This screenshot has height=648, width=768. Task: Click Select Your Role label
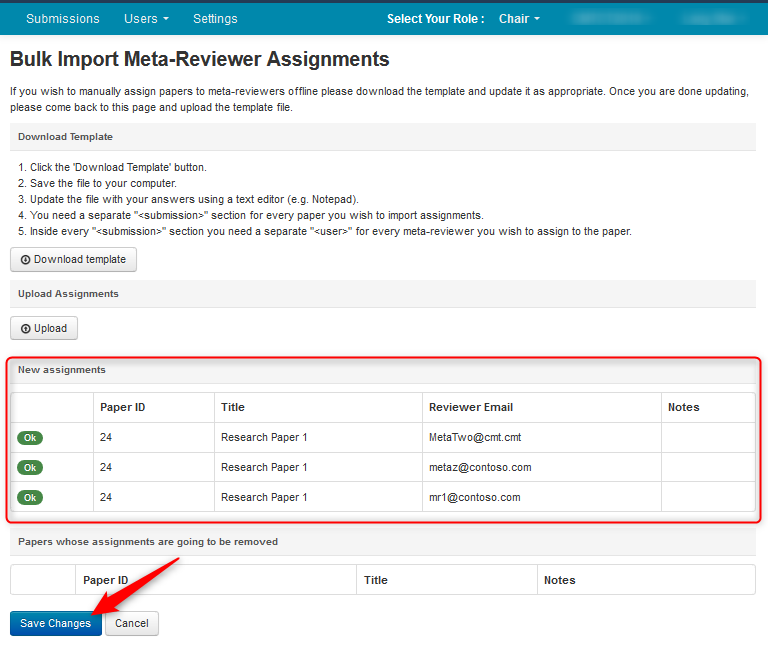point(435,19)
